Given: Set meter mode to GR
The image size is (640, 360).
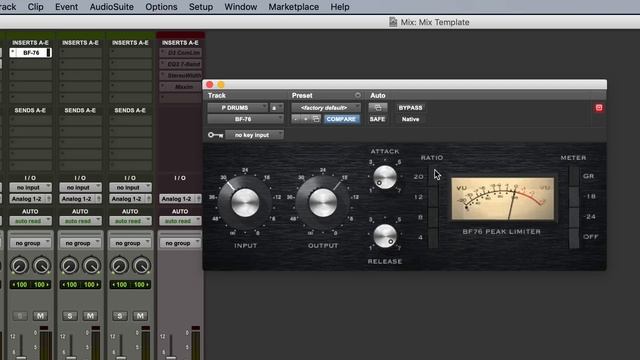Looking at the screenshot, I should click(574, 176).
